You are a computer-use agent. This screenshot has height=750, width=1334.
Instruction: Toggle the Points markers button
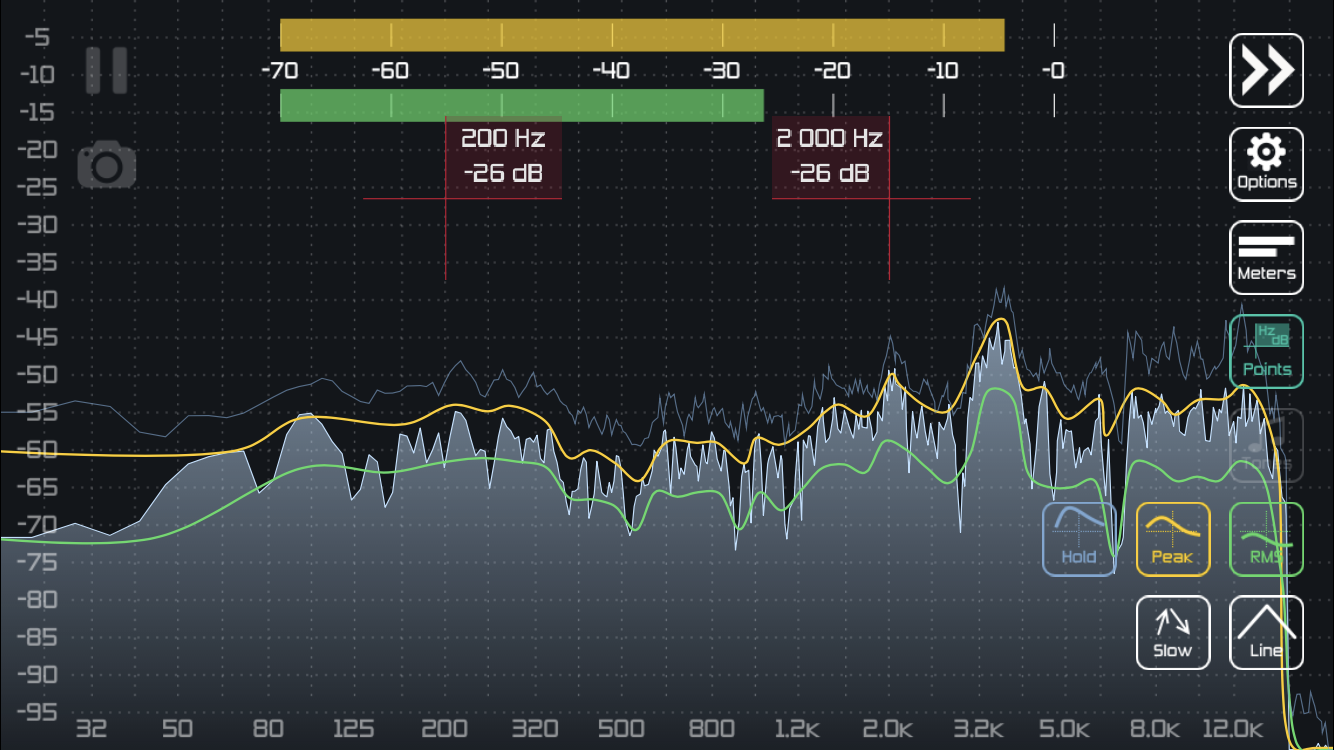click(x=1266, y=351)
